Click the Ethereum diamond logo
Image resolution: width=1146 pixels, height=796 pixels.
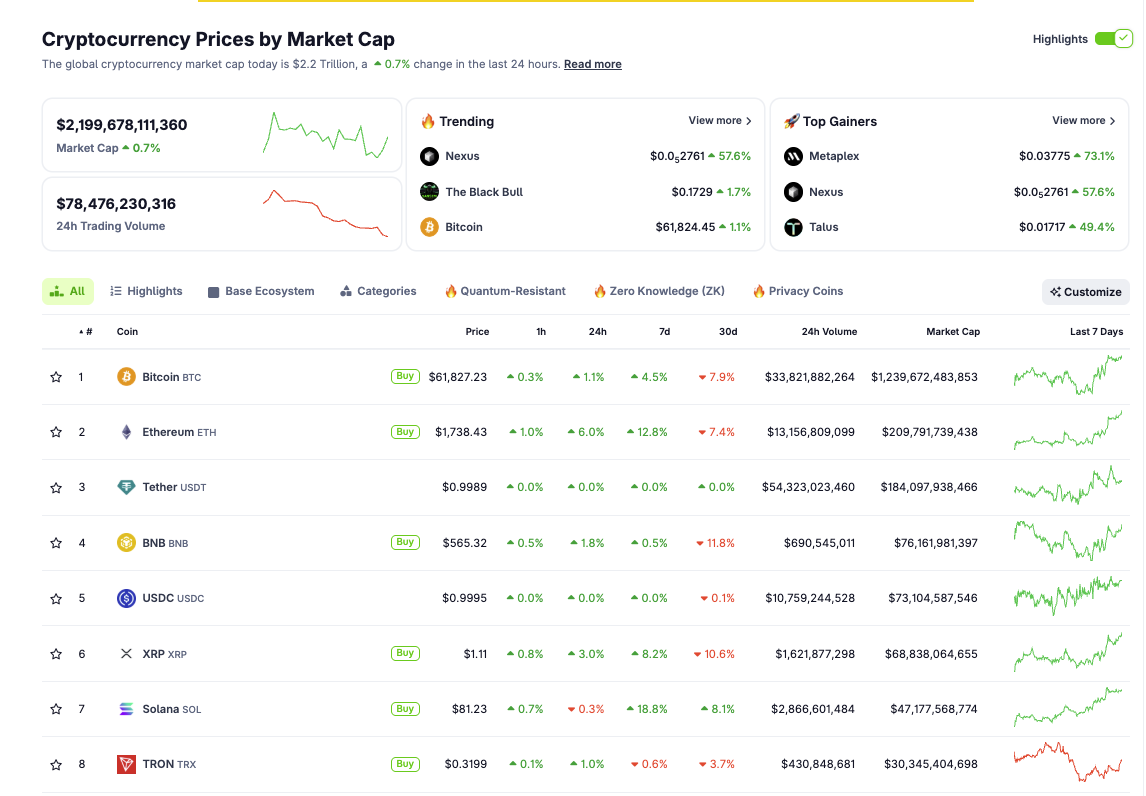(126, 432)
